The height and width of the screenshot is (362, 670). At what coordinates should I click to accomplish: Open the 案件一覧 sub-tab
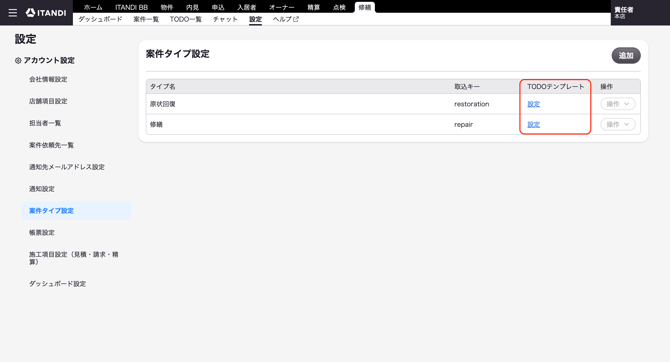[x=146, y=19]
